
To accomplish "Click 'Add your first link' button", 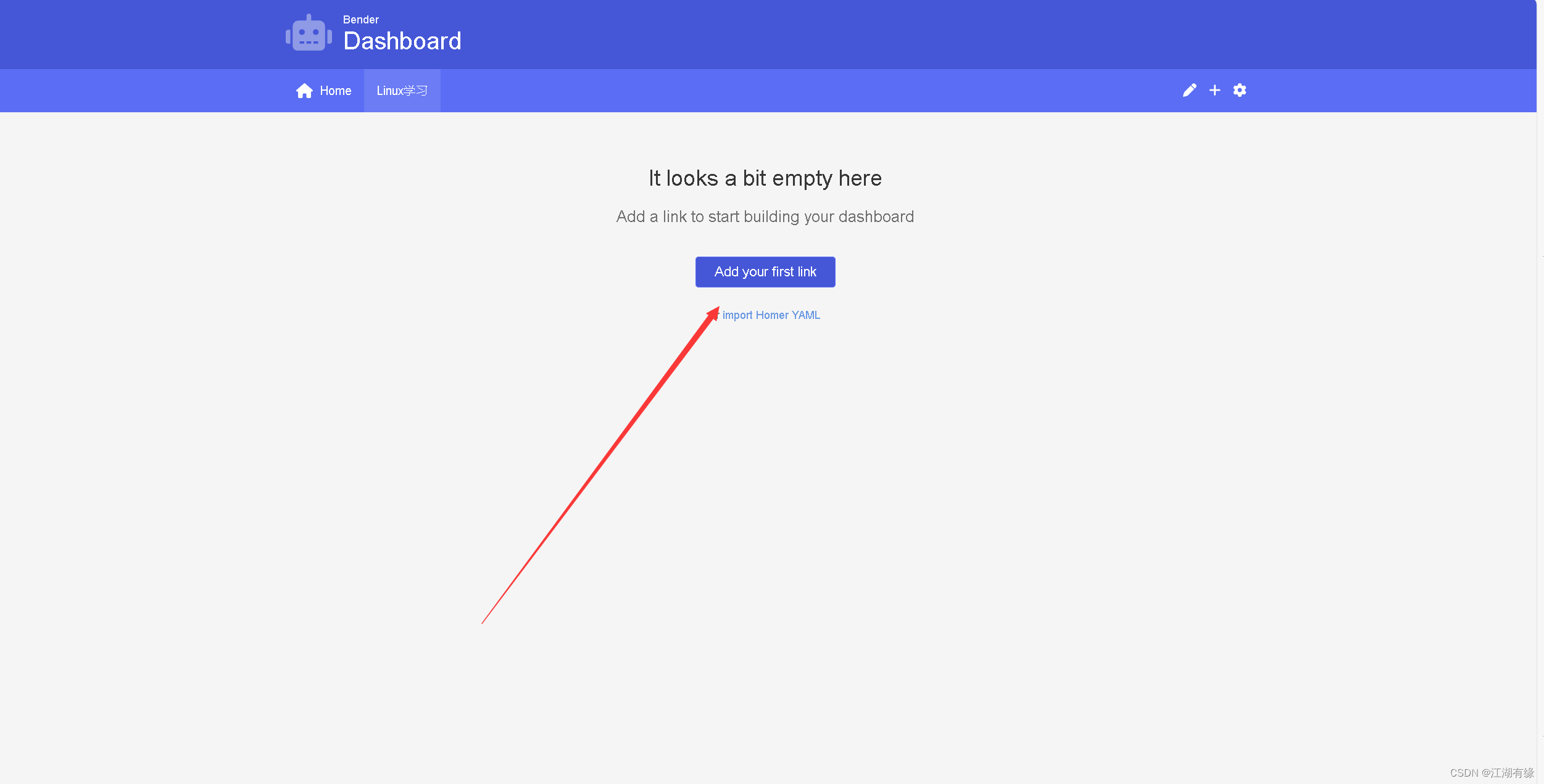I will [x=765, y=272].
